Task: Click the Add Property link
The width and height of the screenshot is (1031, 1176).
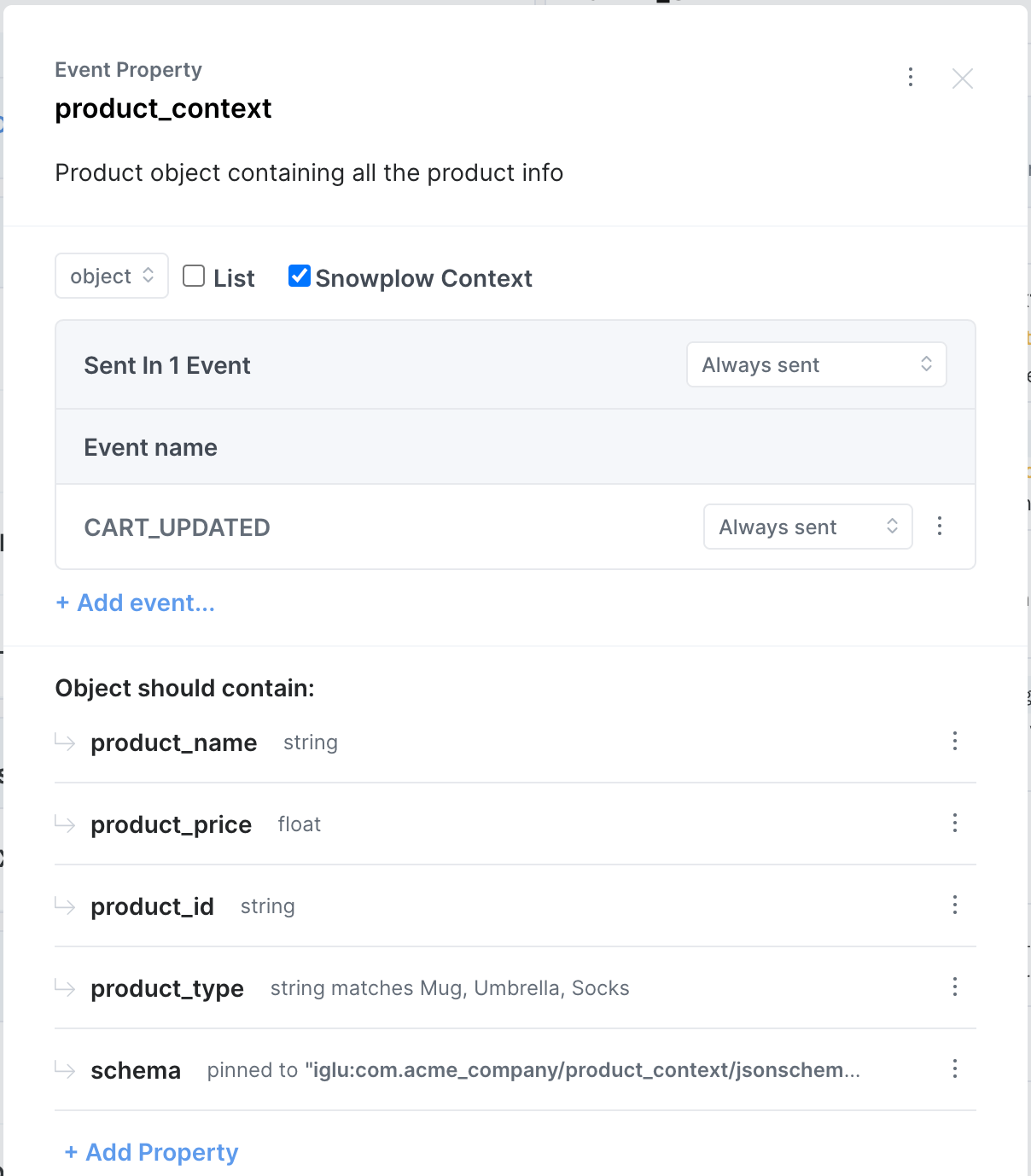Action: 152,1152
